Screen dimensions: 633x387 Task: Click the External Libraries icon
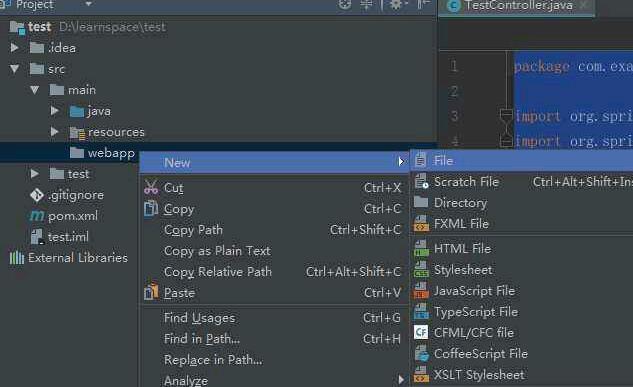click(x=17, y=257)
